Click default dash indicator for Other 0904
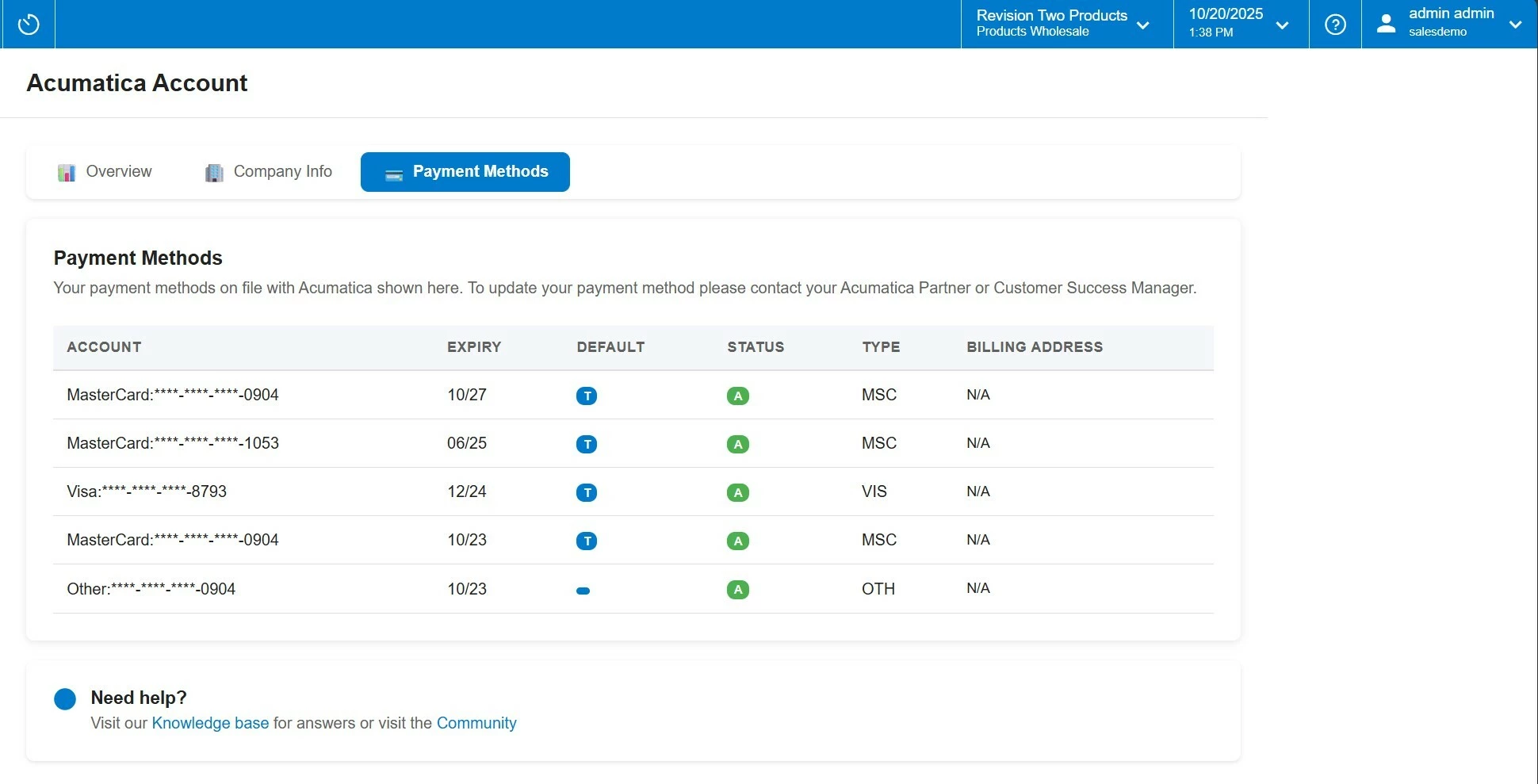 [x=583, y=591]
